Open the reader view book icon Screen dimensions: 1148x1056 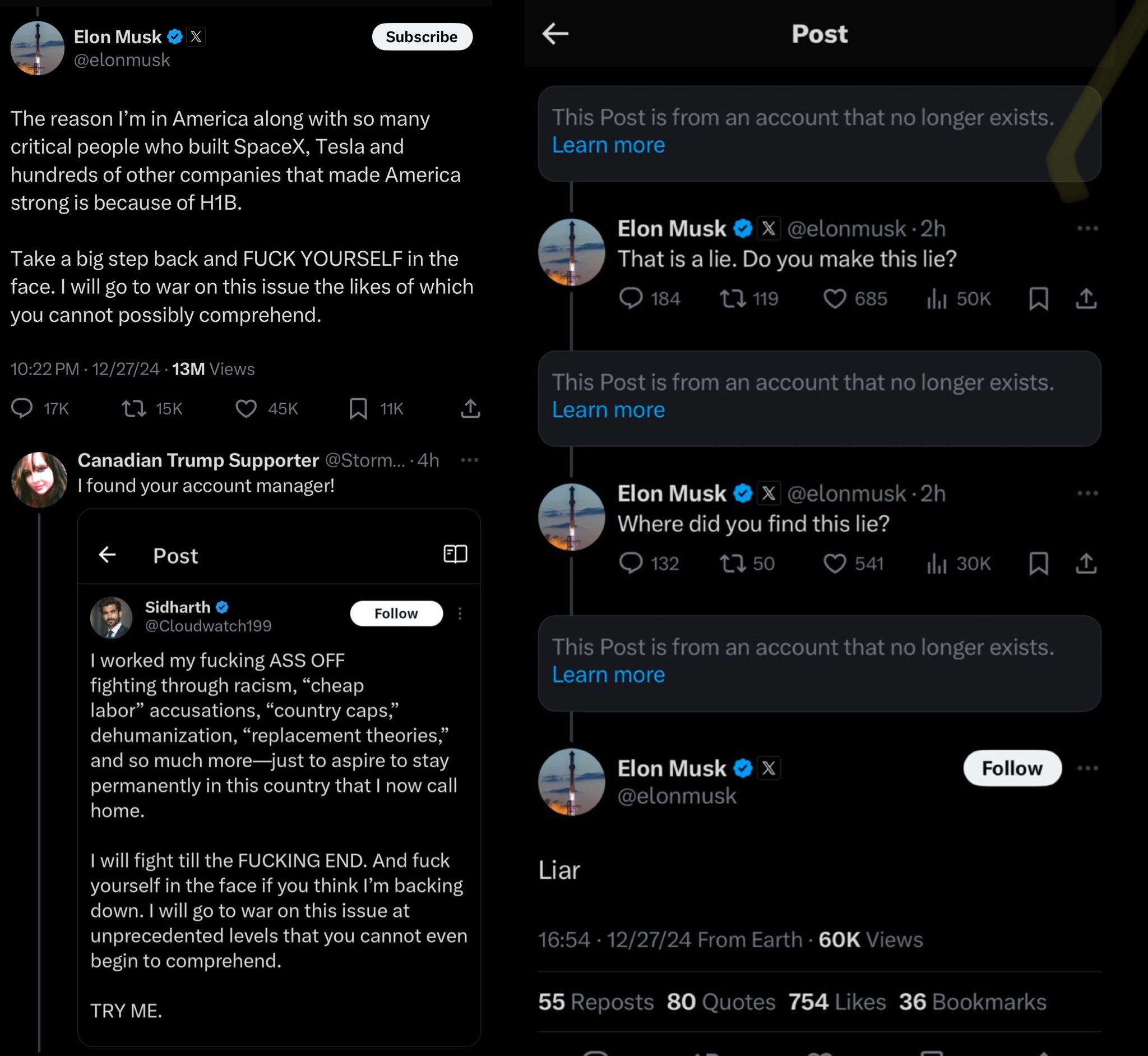point(455,554)
